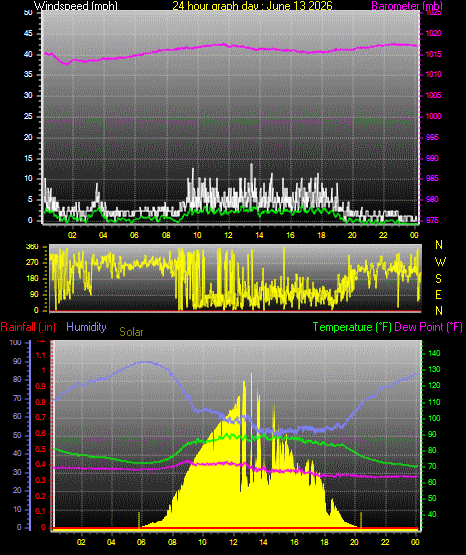Click the "Temperature (°F)" legend label
Screen dimensions: 466x555
(352, 327)
